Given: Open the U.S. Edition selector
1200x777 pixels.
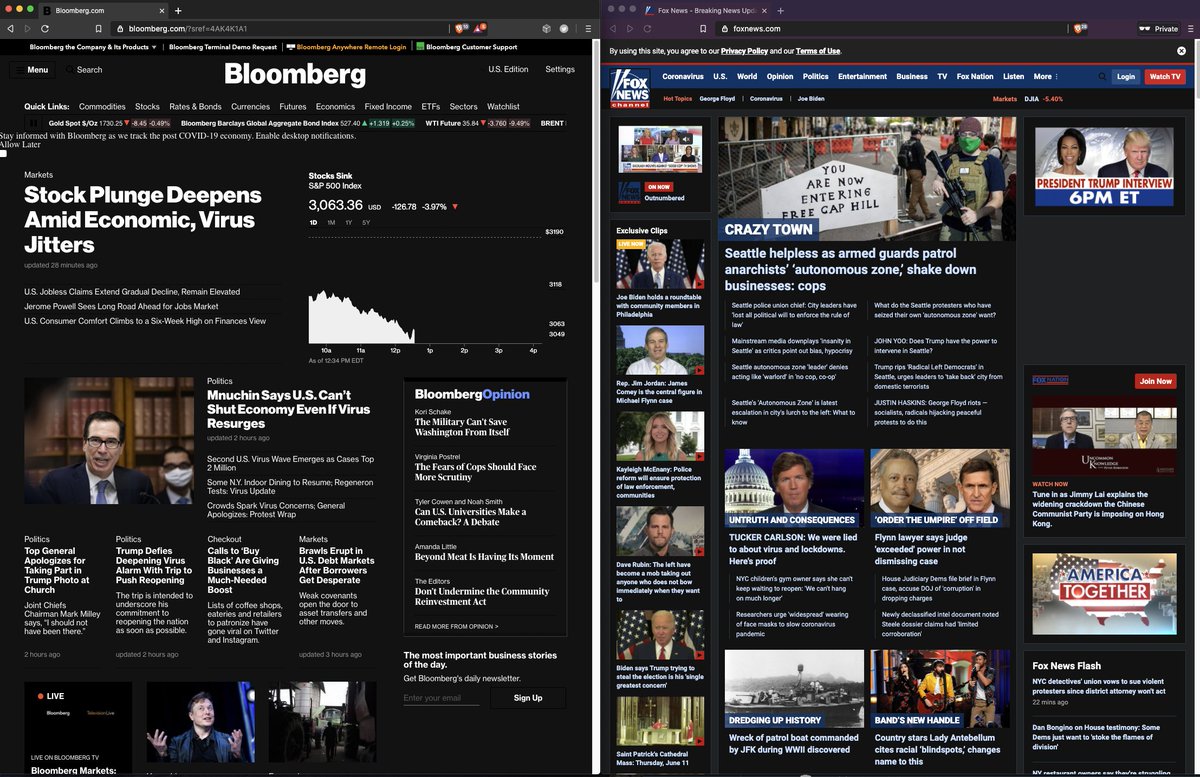Looking at the screenshot, I should (x=508, y=70).
